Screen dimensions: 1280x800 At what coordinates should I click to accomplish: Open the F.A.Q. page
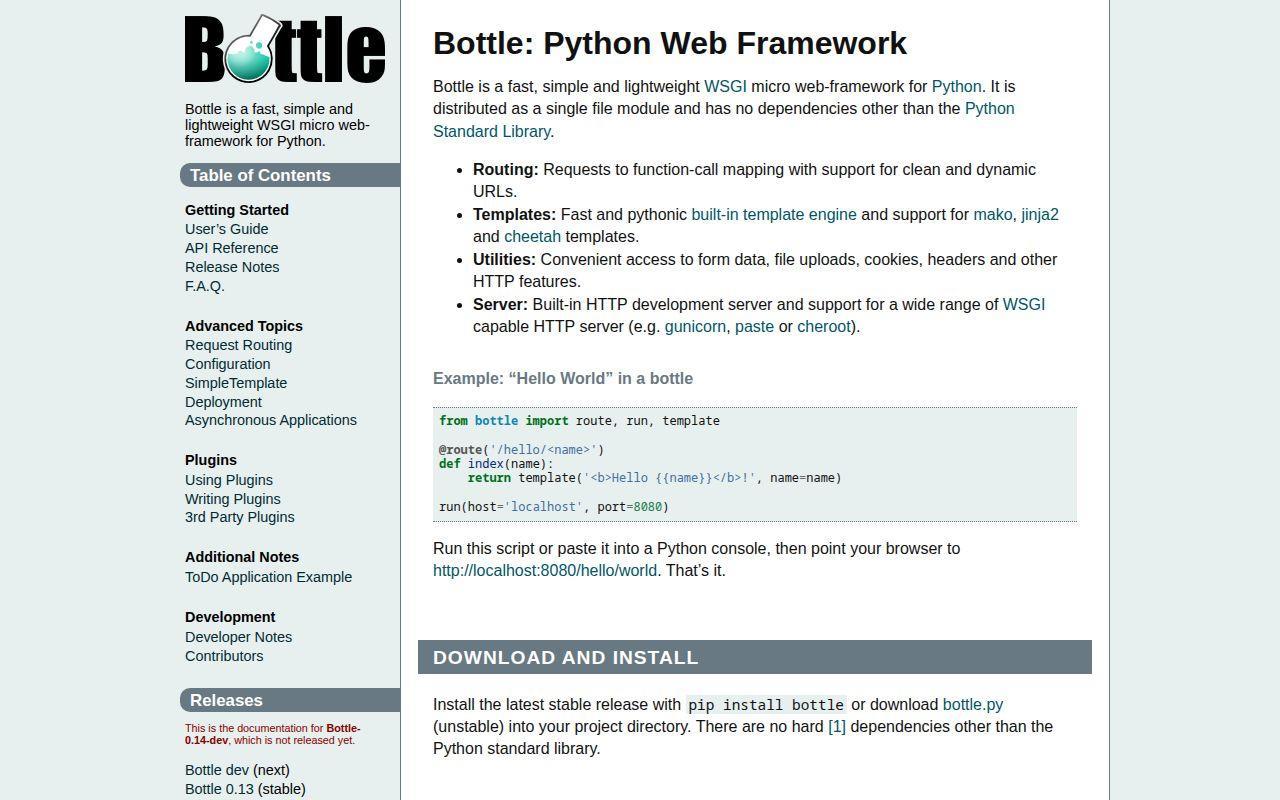[205, 286]
